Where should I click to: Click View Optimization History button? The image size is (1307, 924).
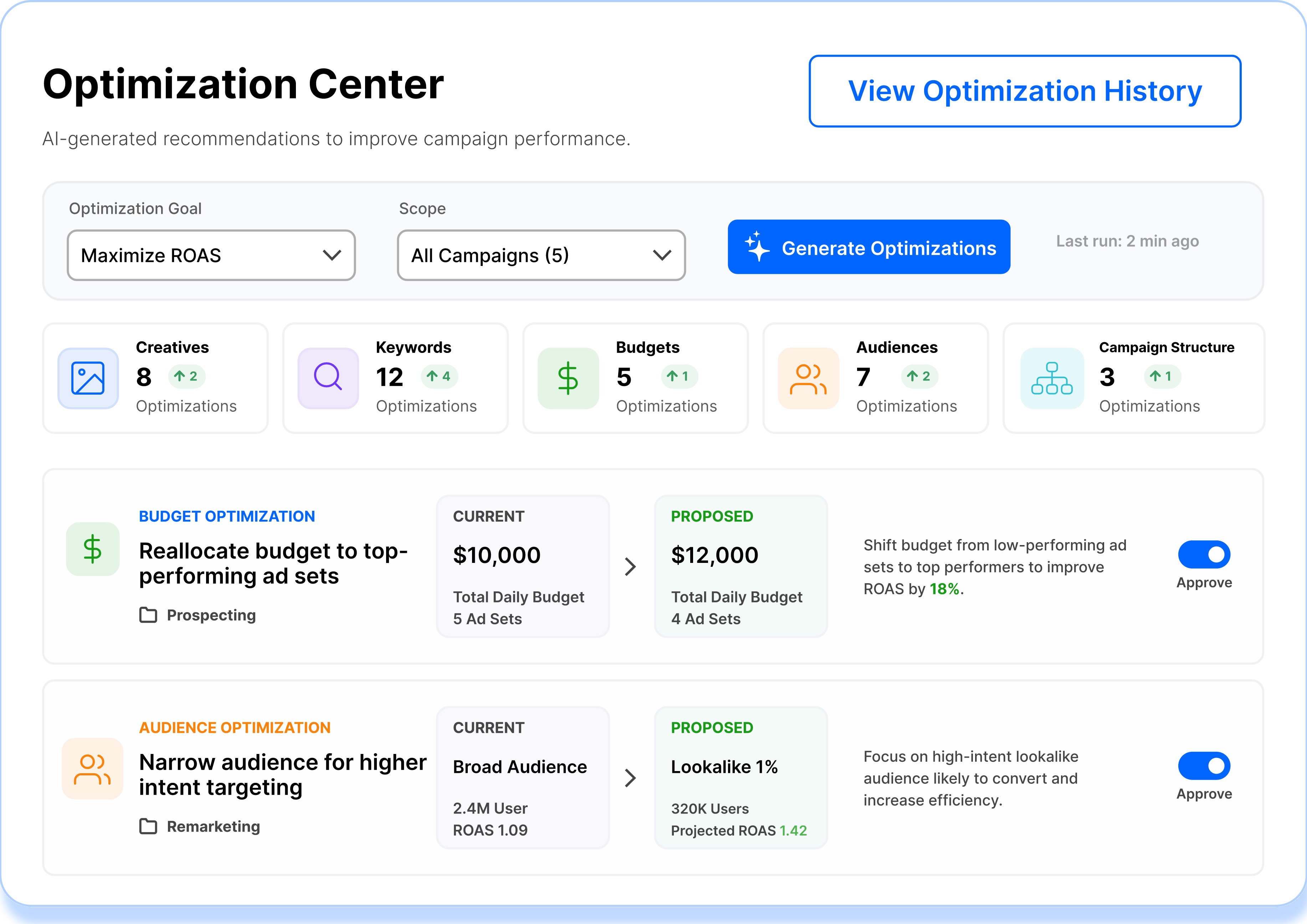pyautogui.click(x=1025, y=91)
